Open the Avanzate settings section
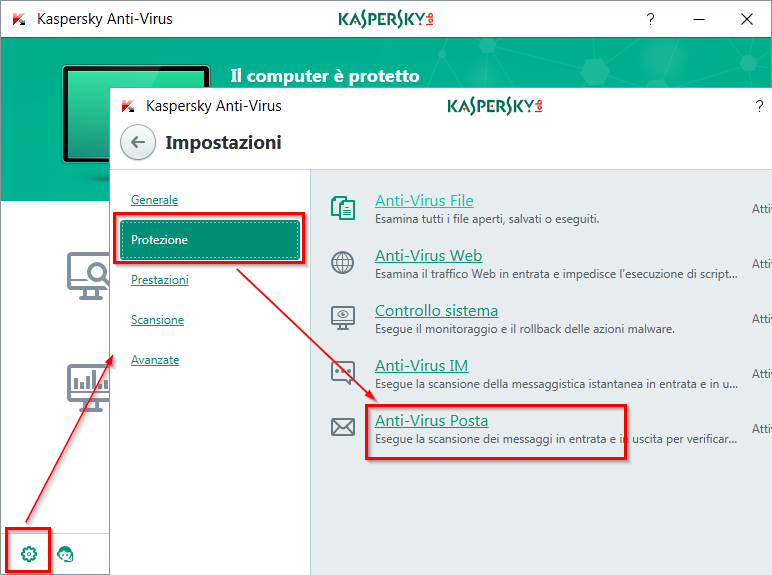The image size is (772, 575). tap(155, 360)
